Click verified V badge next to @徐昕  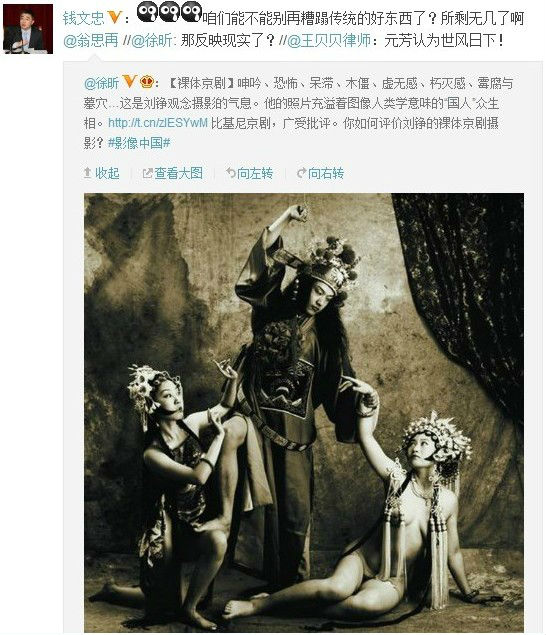click(129, 81)
